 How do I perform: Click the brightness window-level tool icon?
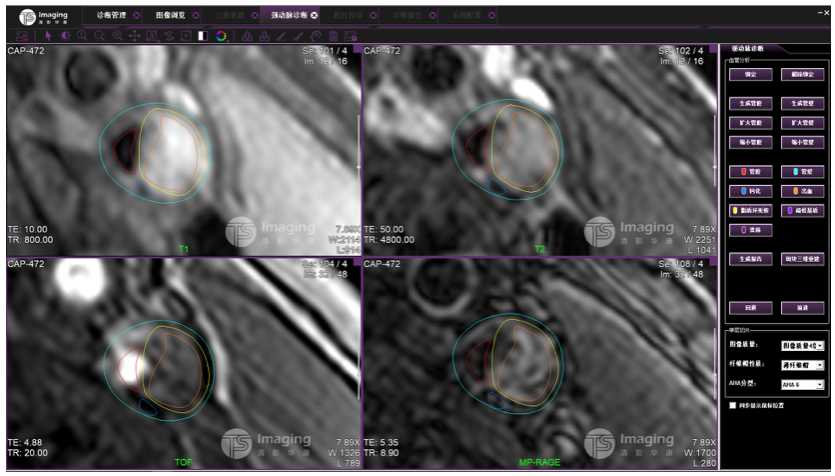[64, 36]
